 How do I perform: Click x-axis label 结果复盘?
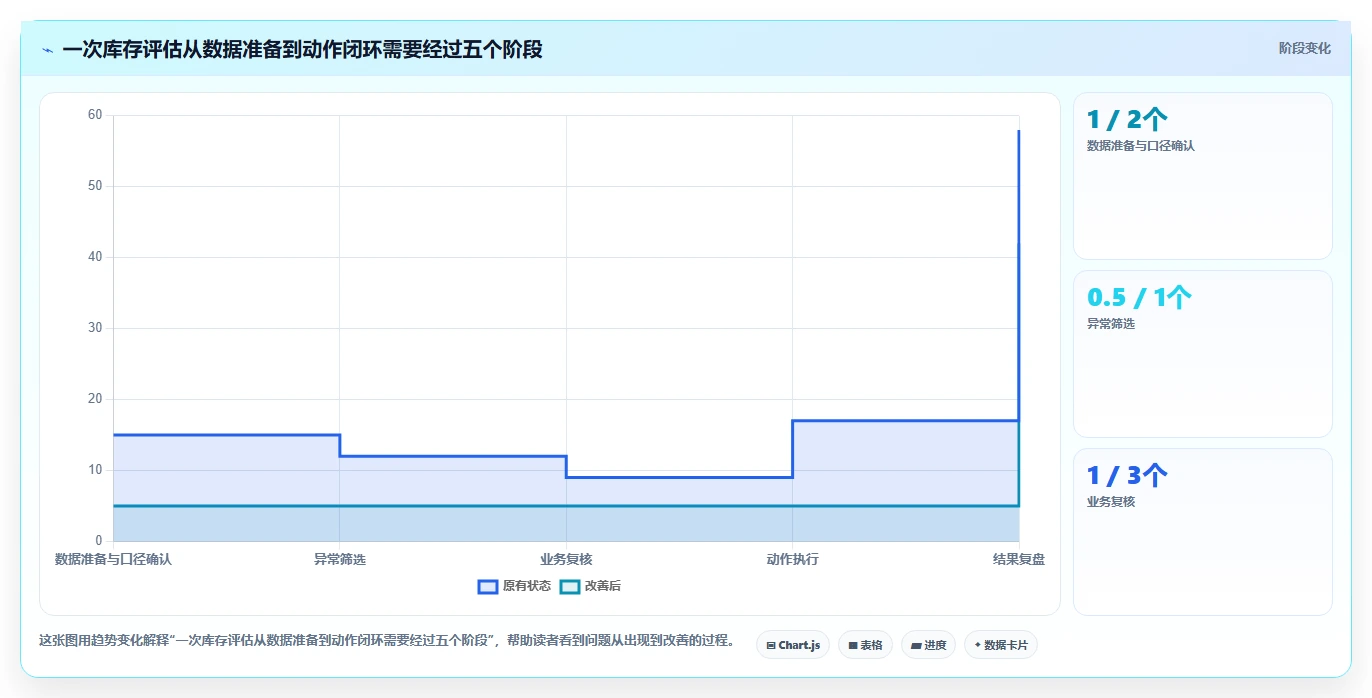[1019, 560]
